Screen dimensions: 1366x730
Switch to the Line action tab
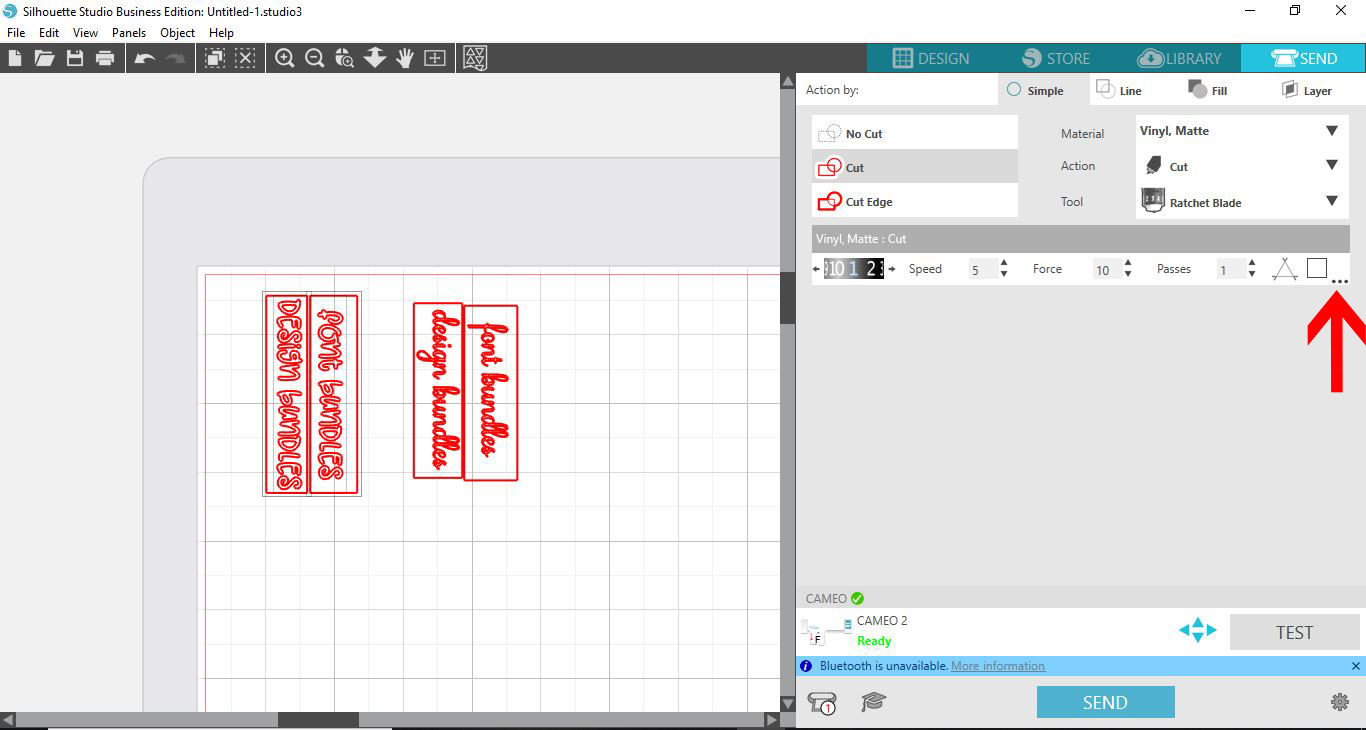pos(1119,90)
